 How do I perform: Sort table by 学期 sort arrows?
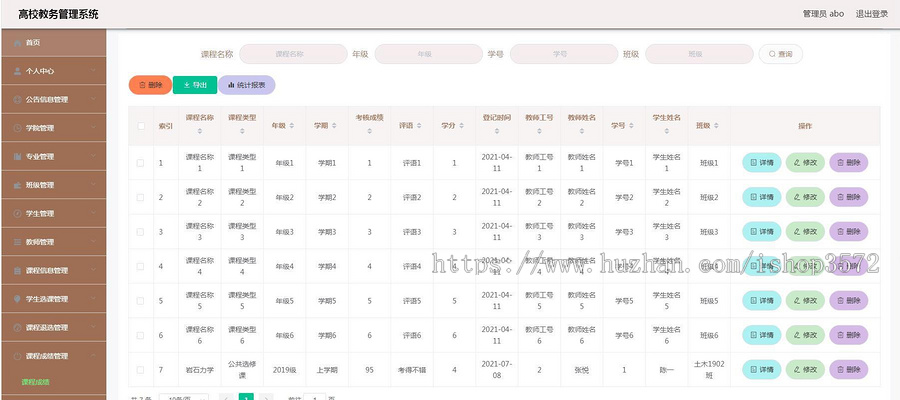pyautogui.click(x=334, y=126)
